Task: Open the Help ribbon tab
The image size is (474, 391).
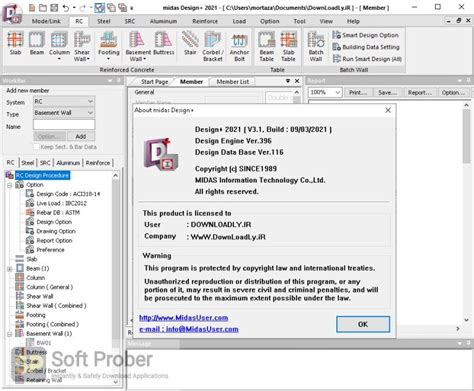Action: 353,21
